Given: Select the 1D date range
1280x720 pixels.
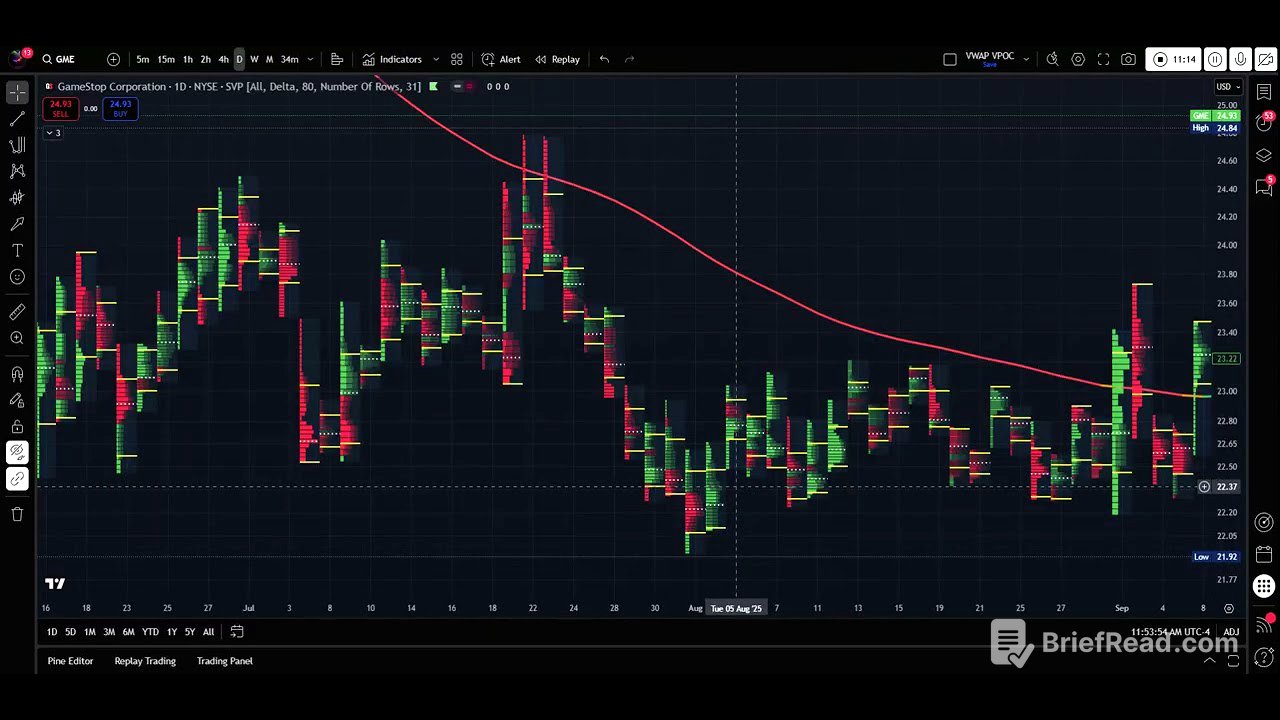Looking at the screenshot, I should pos(52,632).
